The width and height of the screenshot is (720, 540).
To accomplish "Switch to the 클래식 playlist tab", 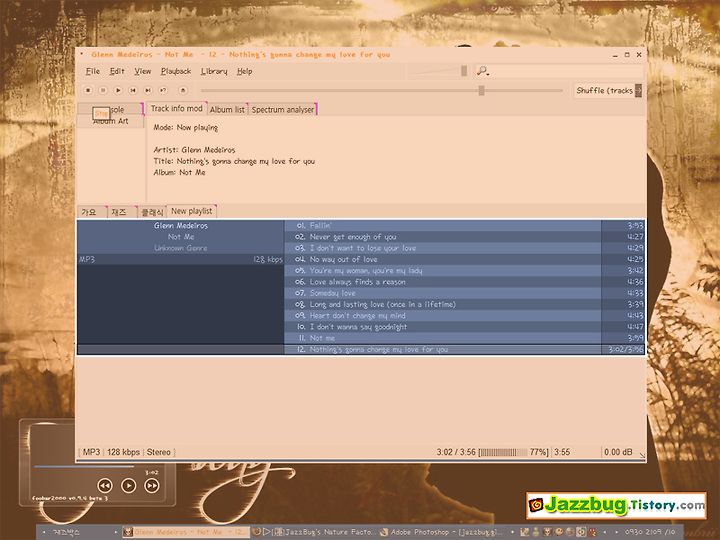I will click(x=152, y=212).
